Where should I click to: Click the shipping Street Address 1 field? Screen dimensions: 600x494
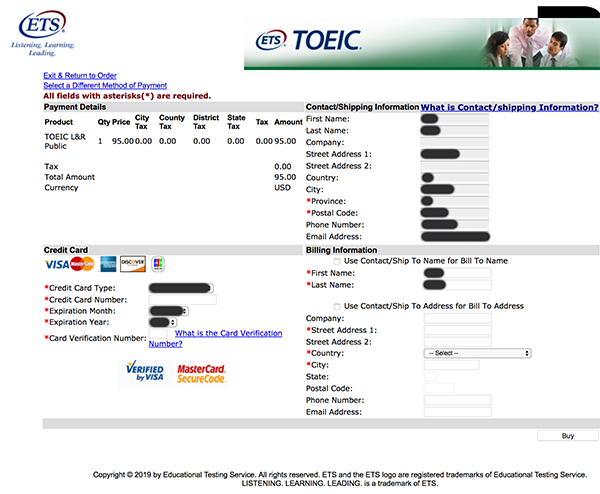(455, 154)
